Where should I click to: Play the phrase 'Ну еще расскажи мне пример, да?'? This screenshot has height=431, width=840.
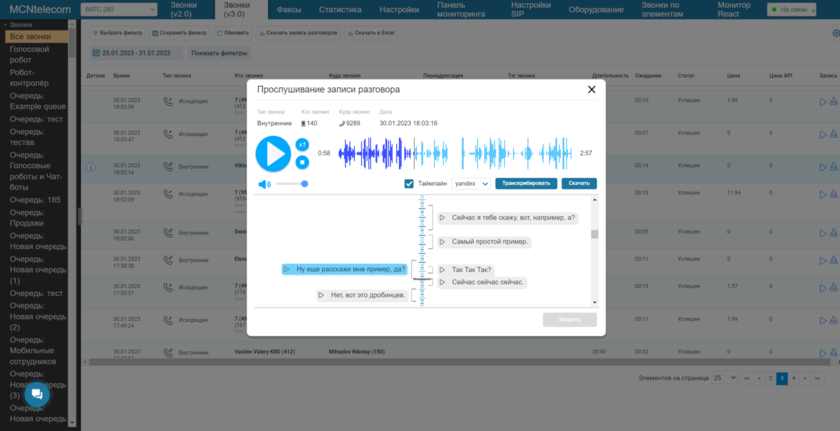click(287, 269)
